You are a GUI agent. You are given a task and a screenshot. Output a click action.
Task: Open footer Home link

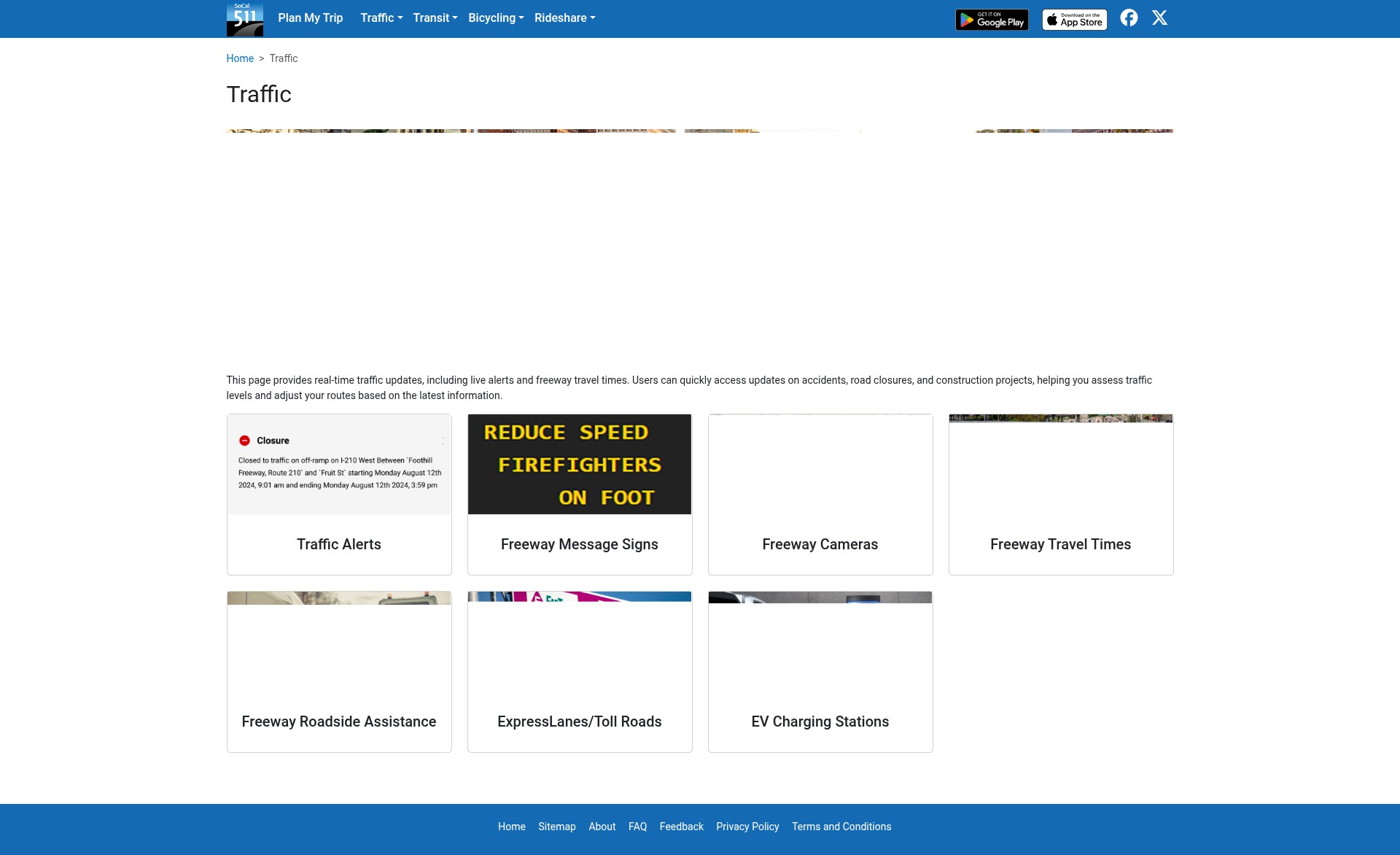point(512,827)
